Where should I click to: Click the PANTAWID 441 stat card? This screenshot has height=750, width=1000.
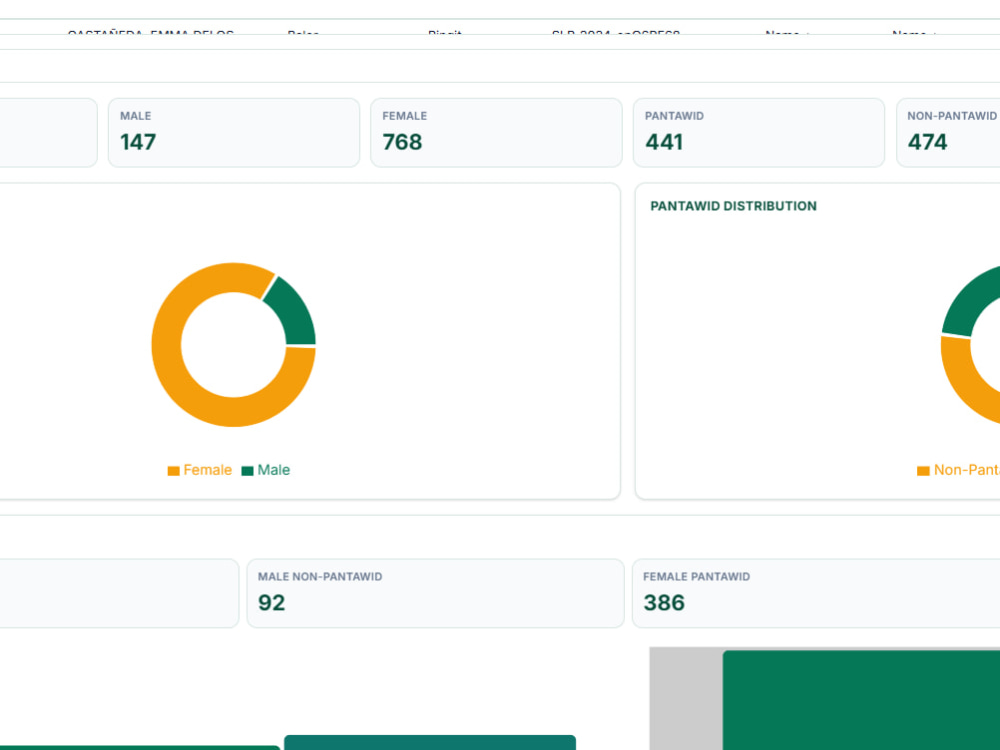pyautogui.click(x=759, y=133)
